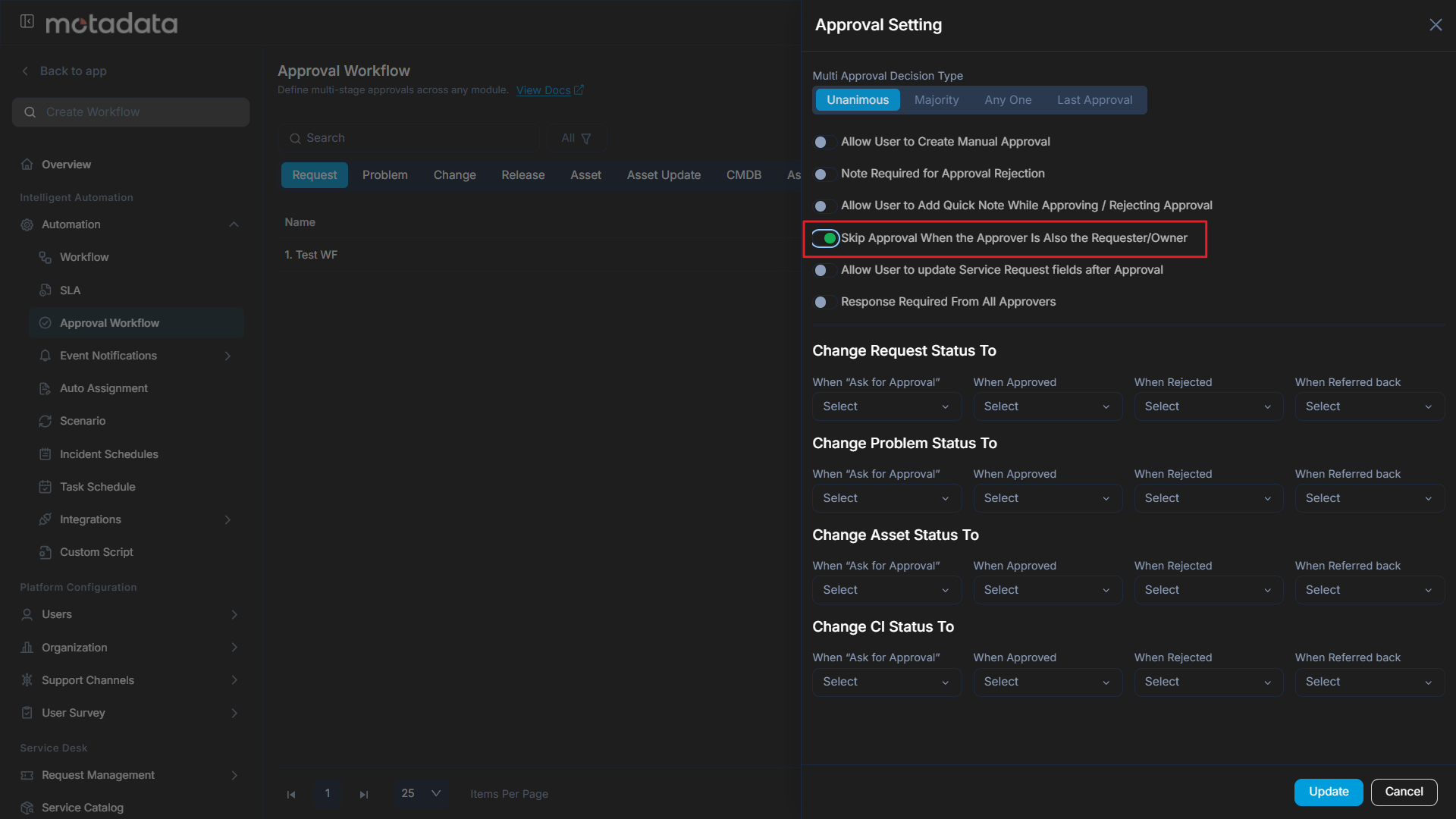Enable Allow User to Create Manual Approval

(824, 142)
